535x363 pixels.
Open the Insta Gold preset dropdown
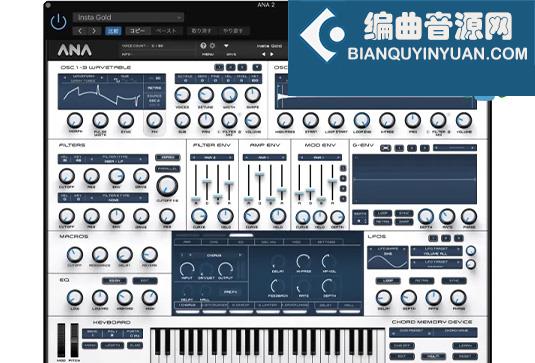pyautogui.click(x=128, y=17)
